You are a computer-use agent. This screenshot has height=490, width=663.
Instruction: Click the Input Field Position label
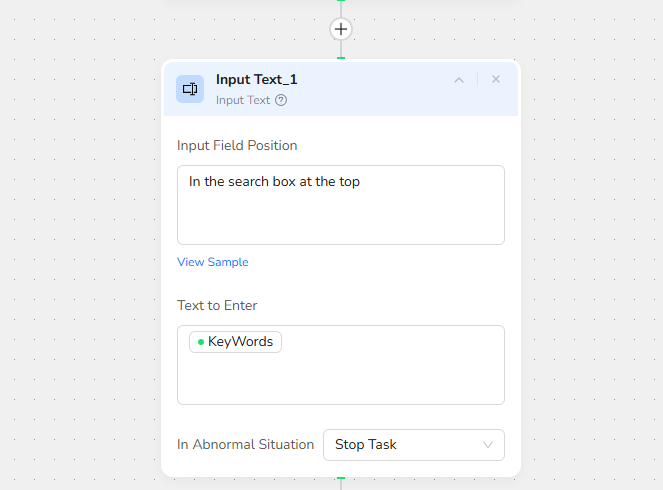pos(237,145)
